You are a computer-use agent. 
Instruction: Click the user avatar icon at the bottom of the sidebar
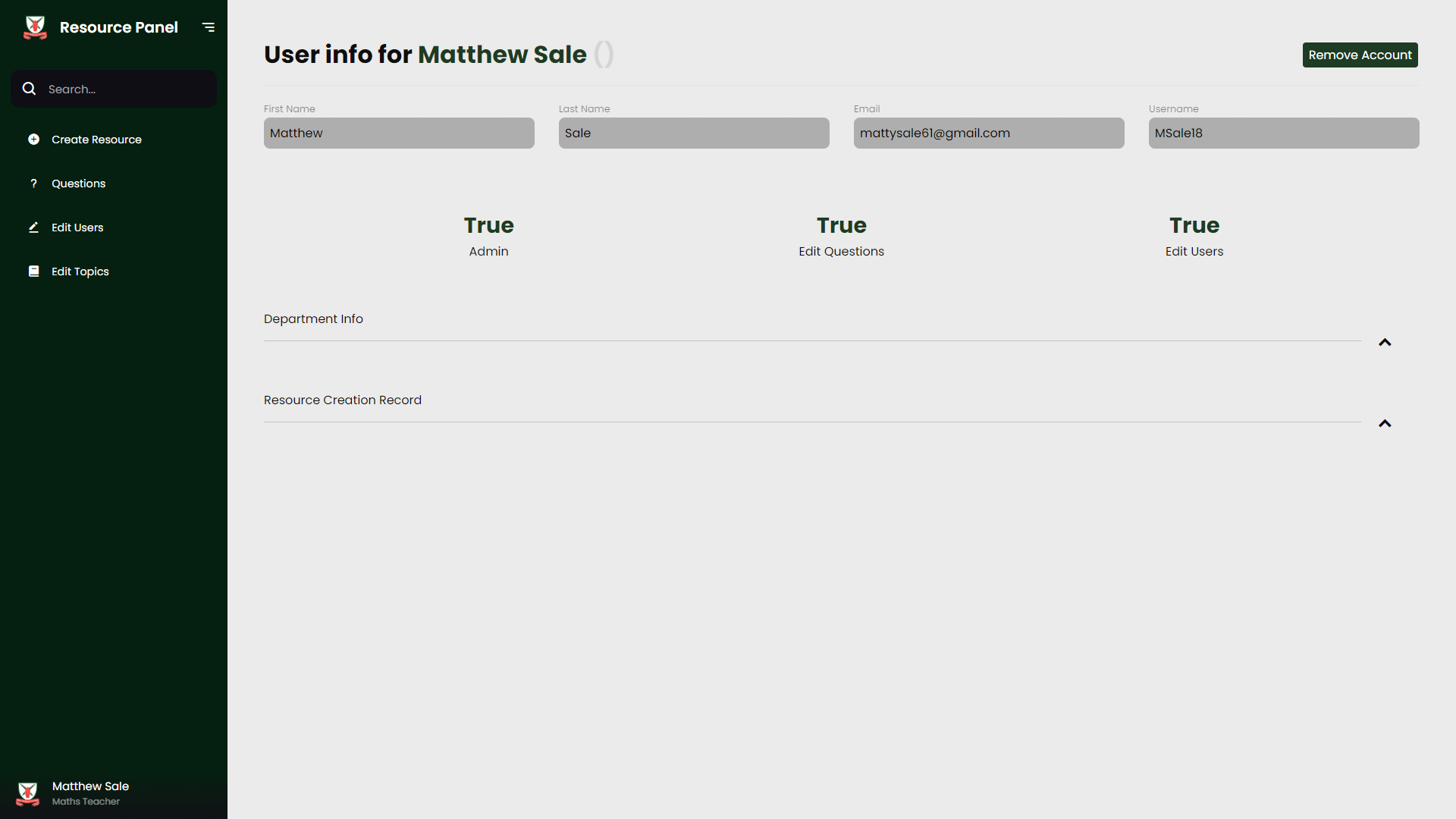coord(28,793)
